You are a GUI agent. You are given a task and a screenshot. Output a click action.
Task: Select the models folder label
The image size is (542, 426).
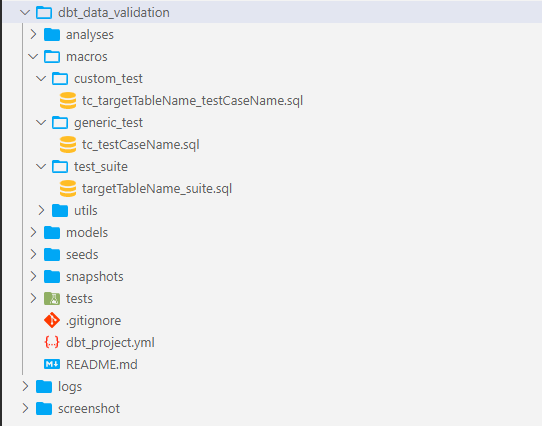pyautogui.click(x=87, y=232)
